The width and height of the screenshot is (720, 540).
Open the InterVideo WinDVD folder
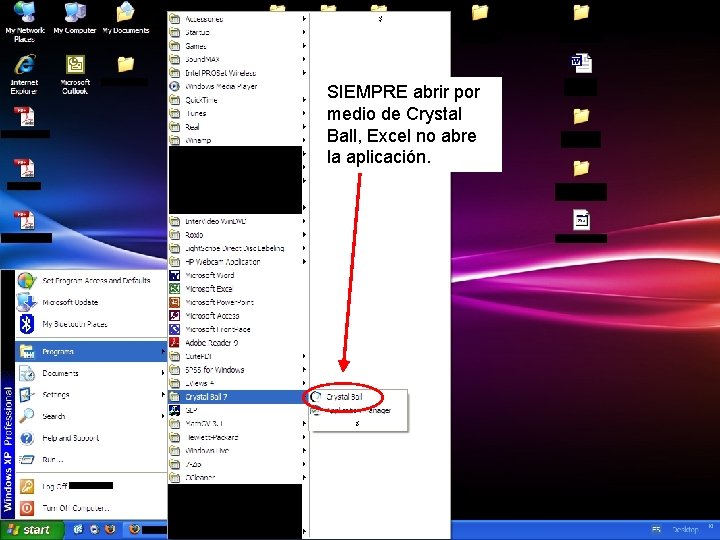click(238, 221)
